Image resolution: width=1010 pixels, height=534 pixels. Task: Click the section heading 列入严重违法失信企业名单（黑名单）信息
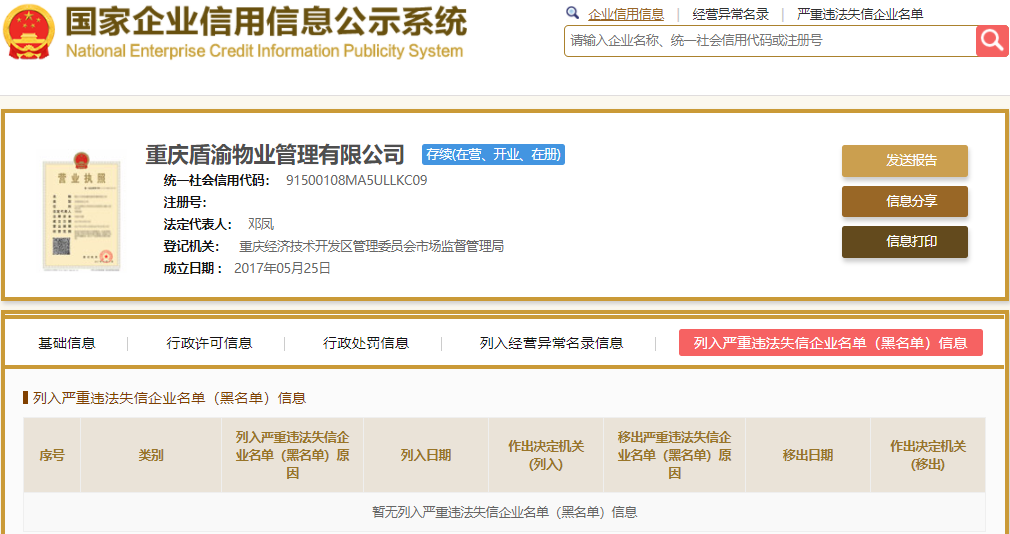coord(169,398)
